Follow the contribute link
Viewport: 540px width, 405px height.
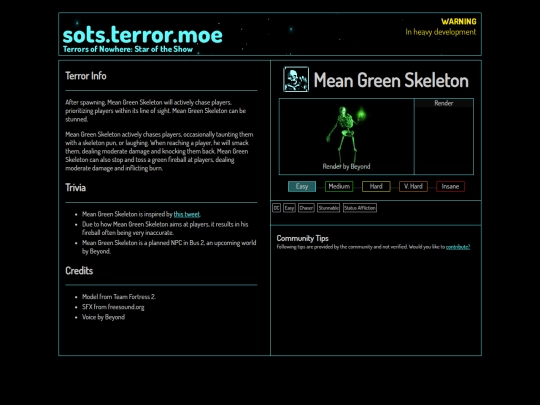point(458,247)
